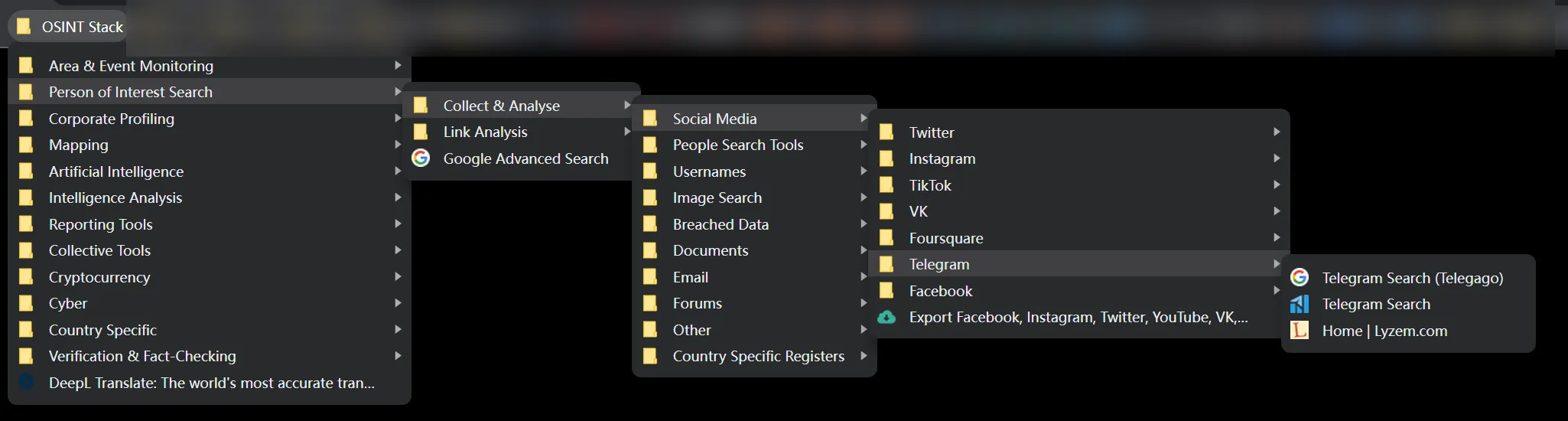Open Telegram Search (Telegago) bookmark

(x=1408, y=278)
